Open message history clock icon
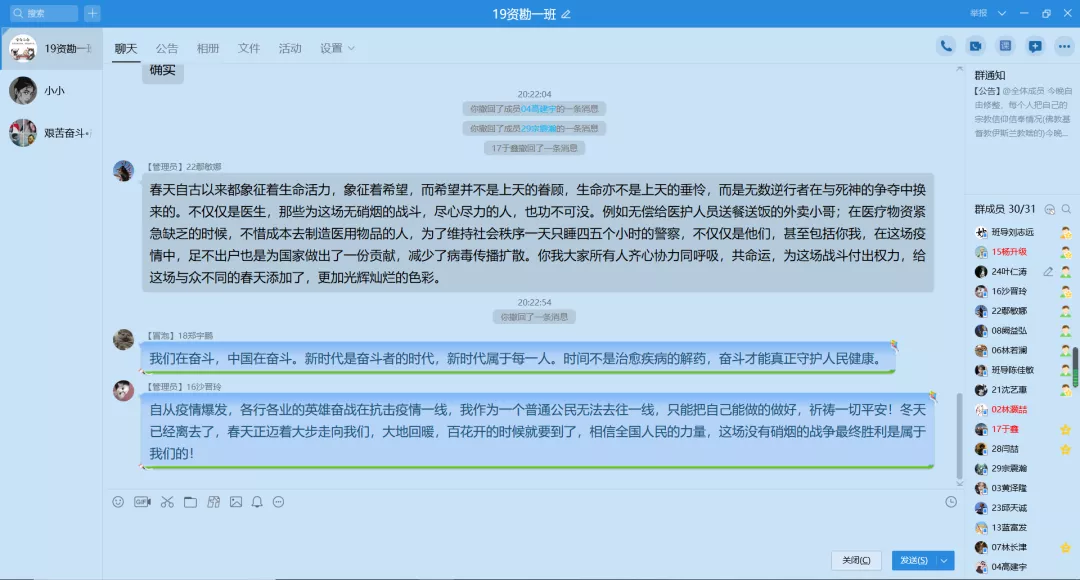 (x=951, y=502)
